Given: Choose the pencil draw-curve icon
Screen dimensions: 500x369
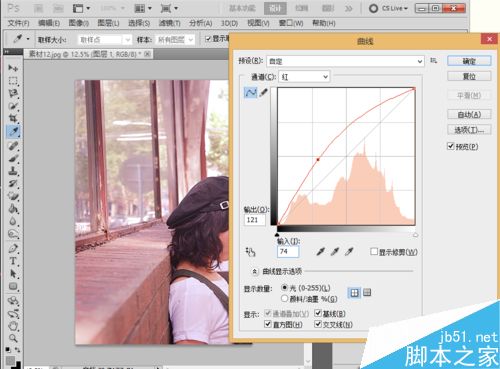Looking at the screenshot, I should point(264,93).
